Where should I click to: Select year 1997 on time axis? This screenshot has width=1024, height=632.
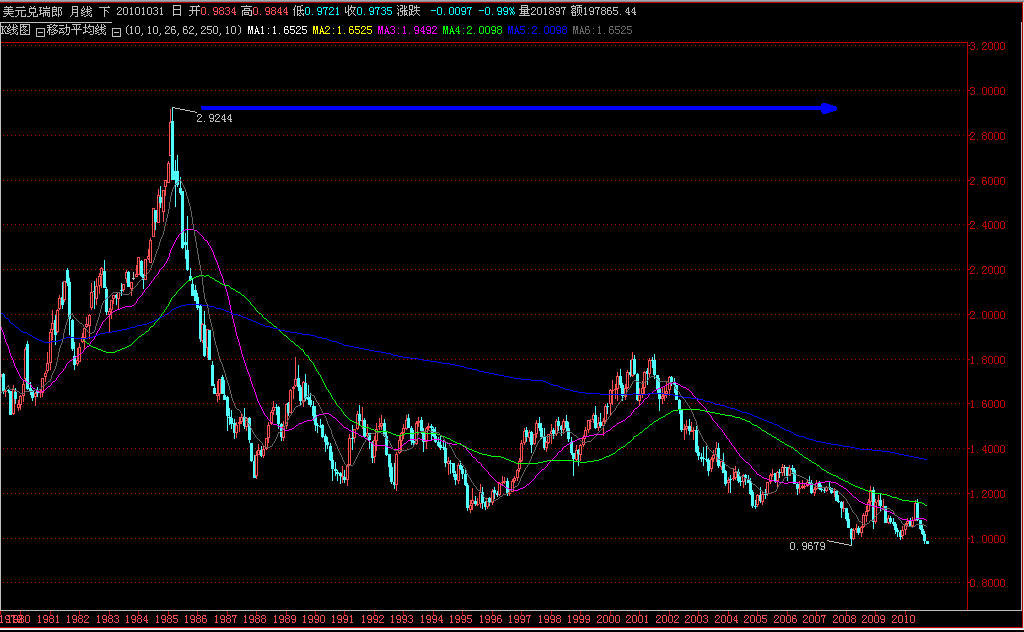pos(520,619)
